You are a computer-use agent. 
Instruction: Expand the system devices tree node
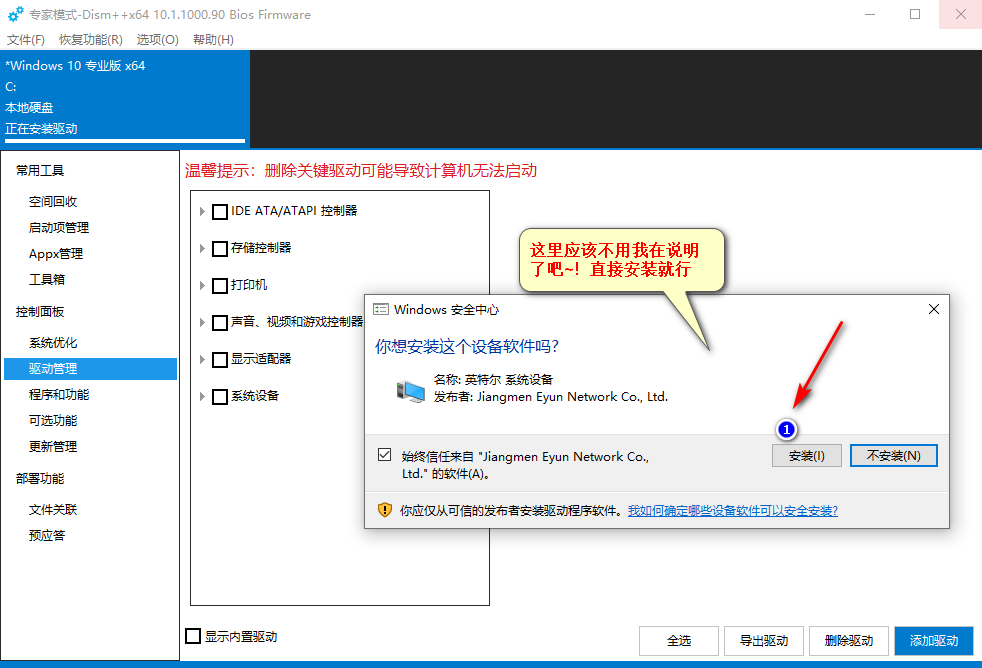(x=203, y=396)
